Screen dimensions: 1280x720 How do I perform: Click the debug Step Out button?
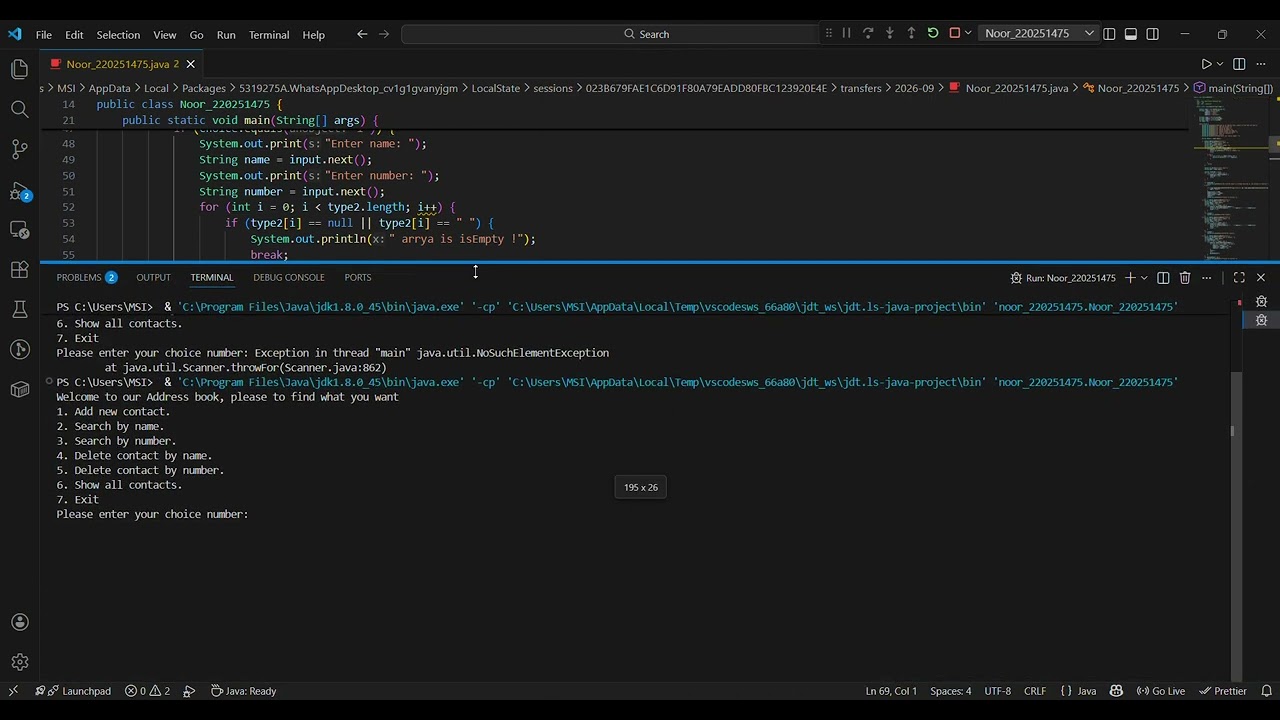click(911, 33)
